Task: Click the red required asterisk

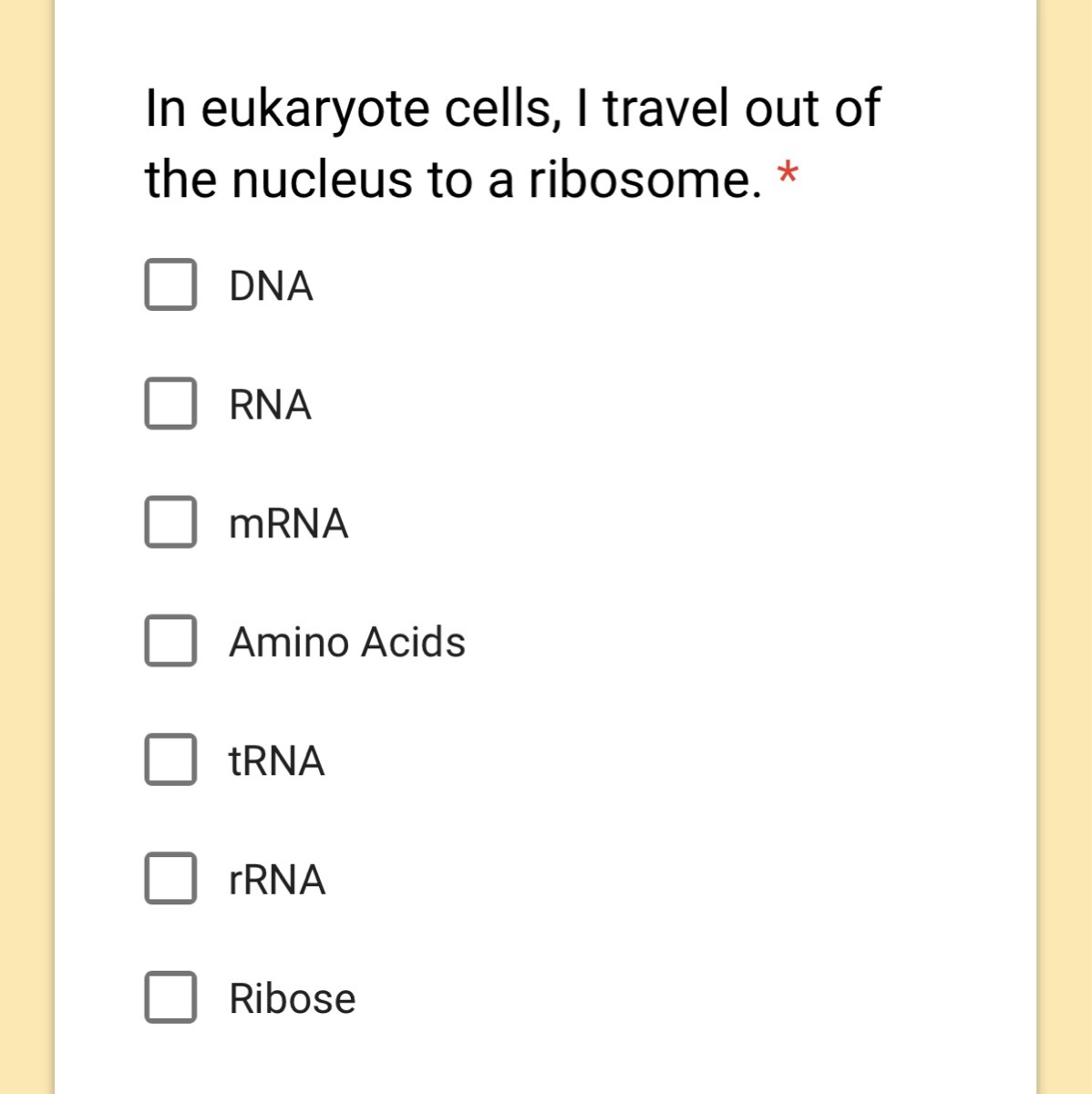Action: pyautogui.click(x=788, y=172)
